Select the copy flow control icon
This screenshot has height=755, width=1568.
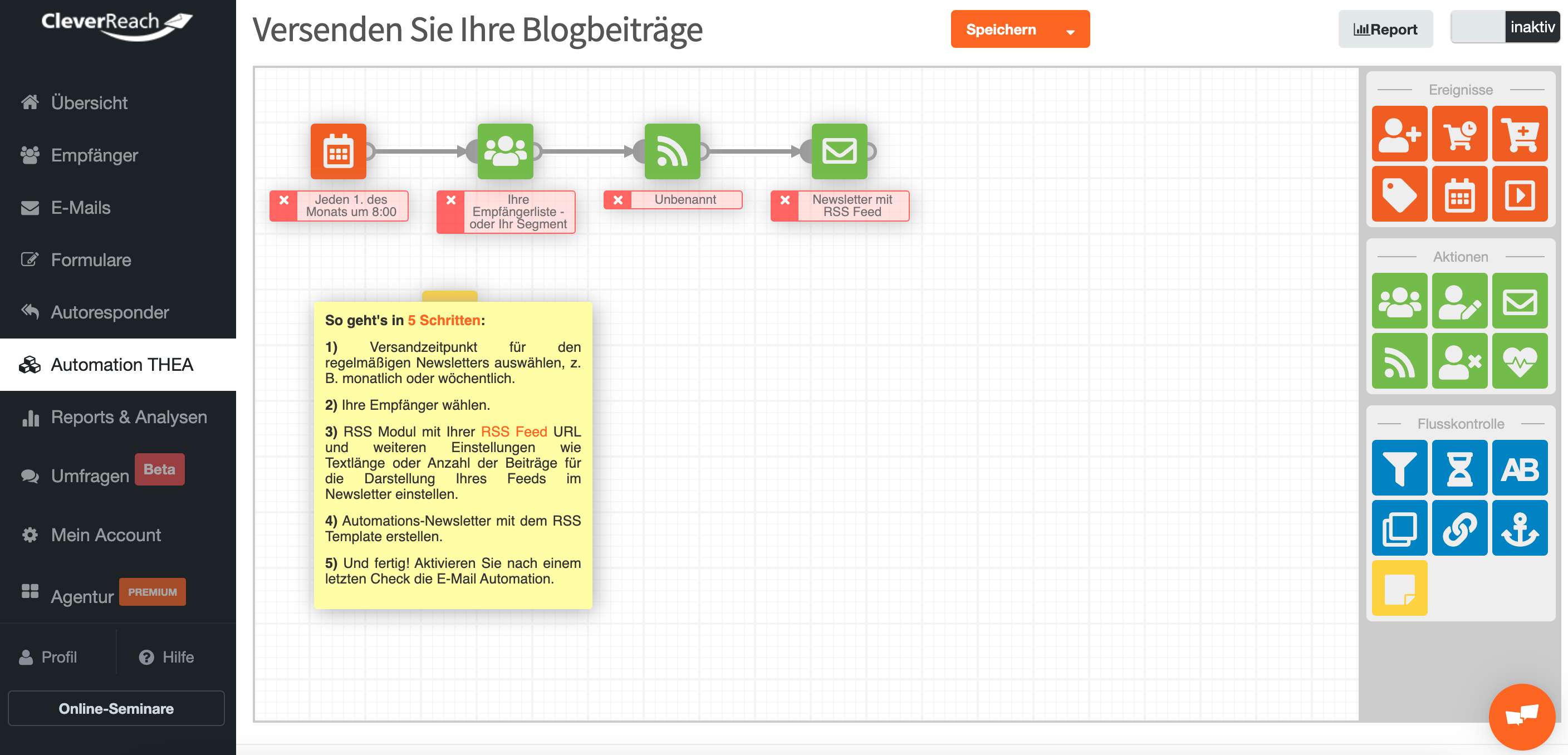(1399, 528)
